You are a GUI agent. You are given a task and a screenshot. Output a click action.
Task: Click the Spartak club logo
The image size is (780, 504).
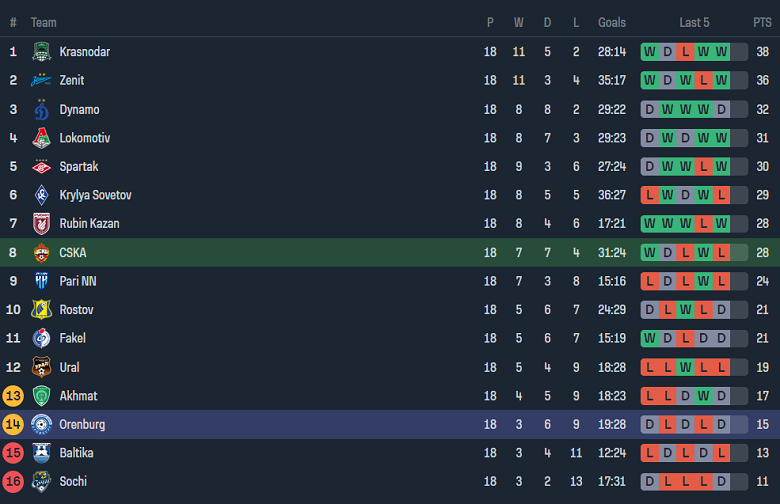(x=42, y=167)
